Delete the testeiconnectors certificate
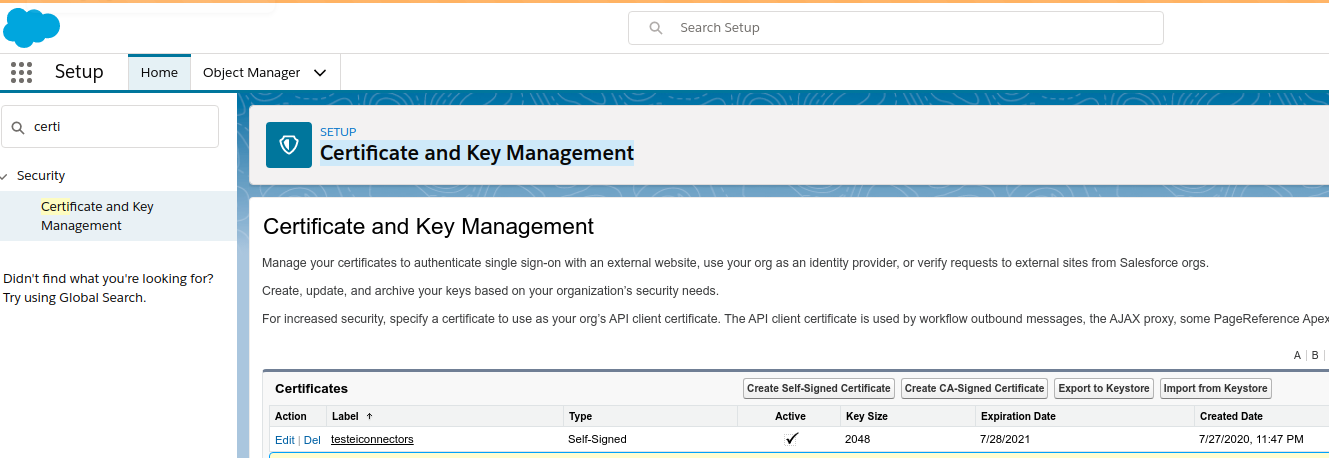The height and width of the screenshot is (458, 1329). coord(312,440)
